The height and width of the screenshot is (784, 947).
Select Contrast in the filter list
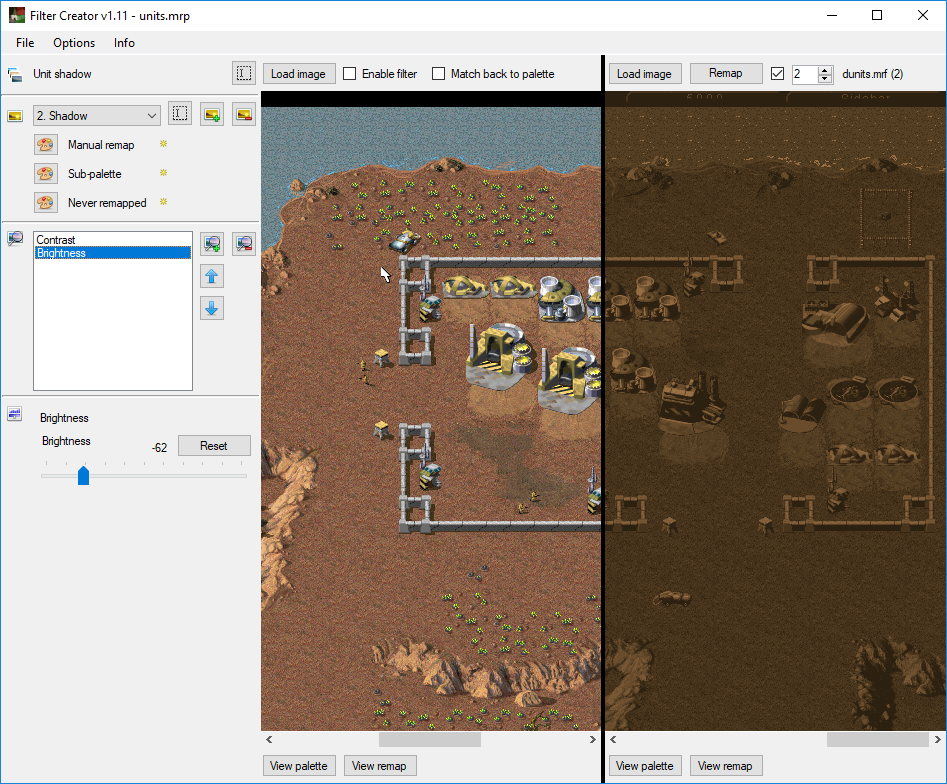[x=113, y=240]
